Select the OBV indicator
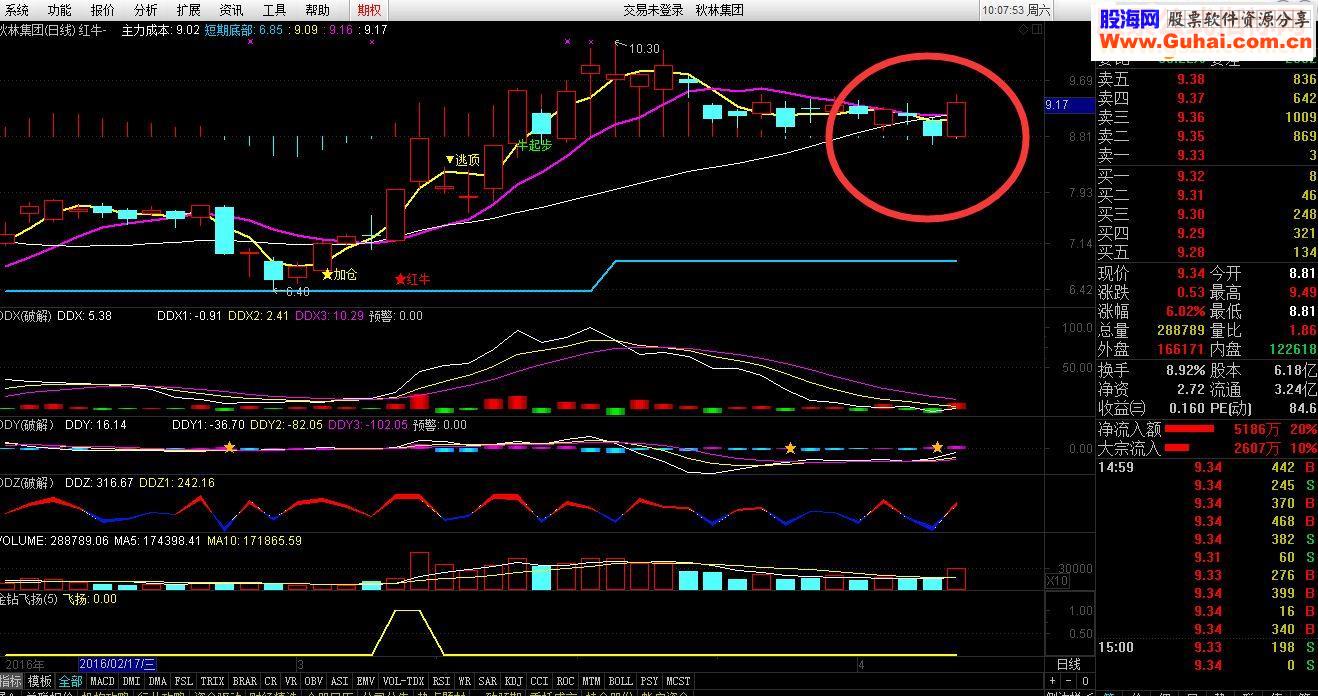 click(315, 682)
